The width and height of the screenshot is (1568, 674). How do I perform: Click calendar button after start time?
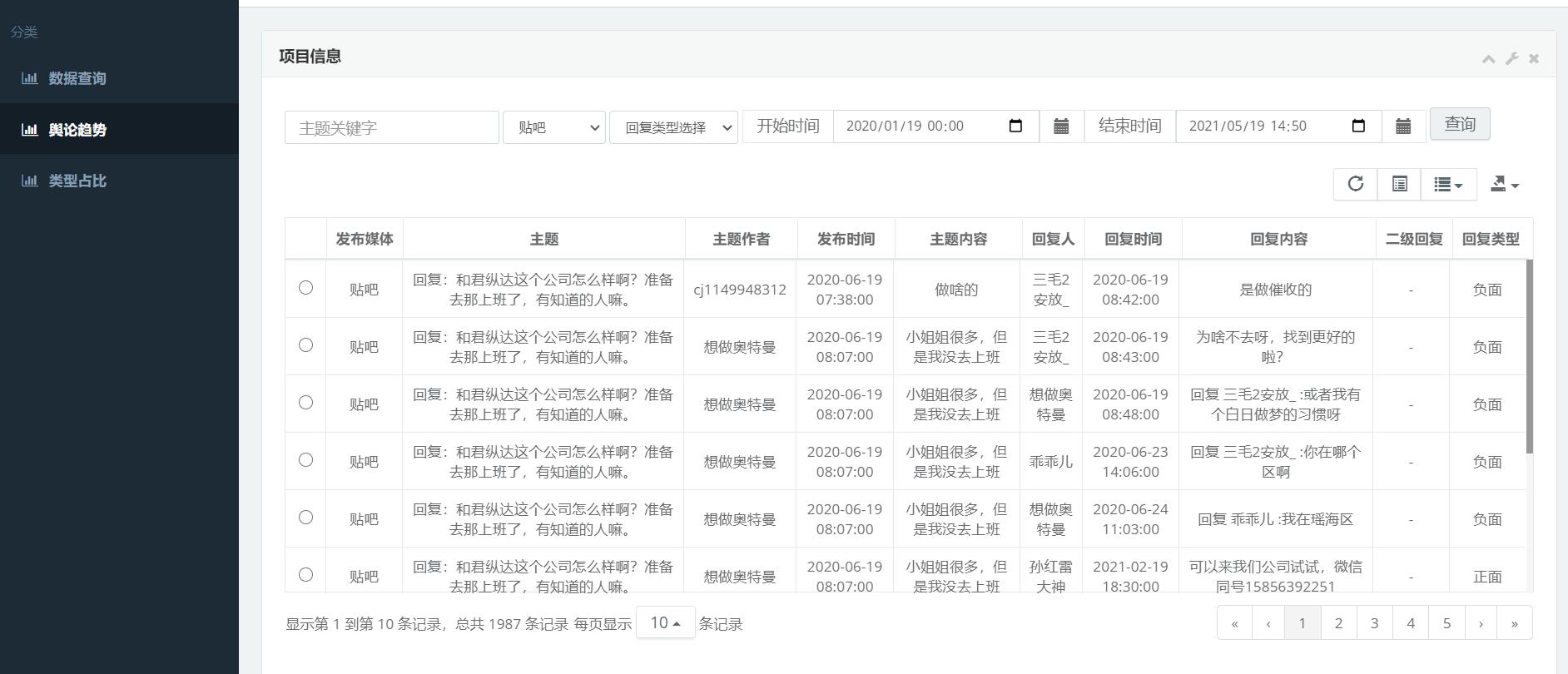point(1061,126)
